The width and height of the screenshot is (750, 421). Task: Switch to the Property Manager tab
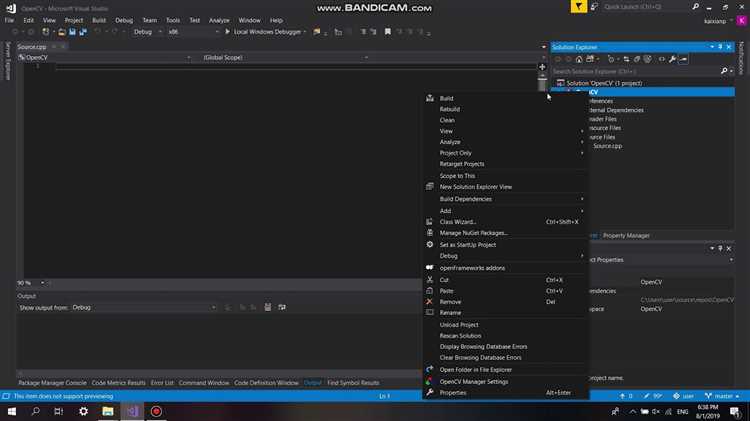pos(626,235)
